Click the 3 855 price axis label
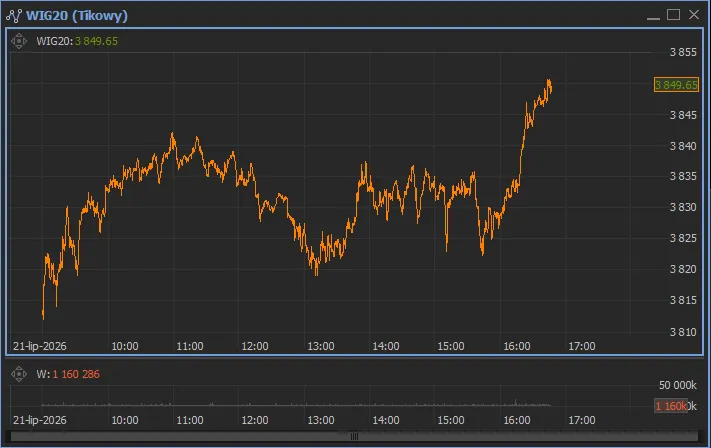 [683, 53]
